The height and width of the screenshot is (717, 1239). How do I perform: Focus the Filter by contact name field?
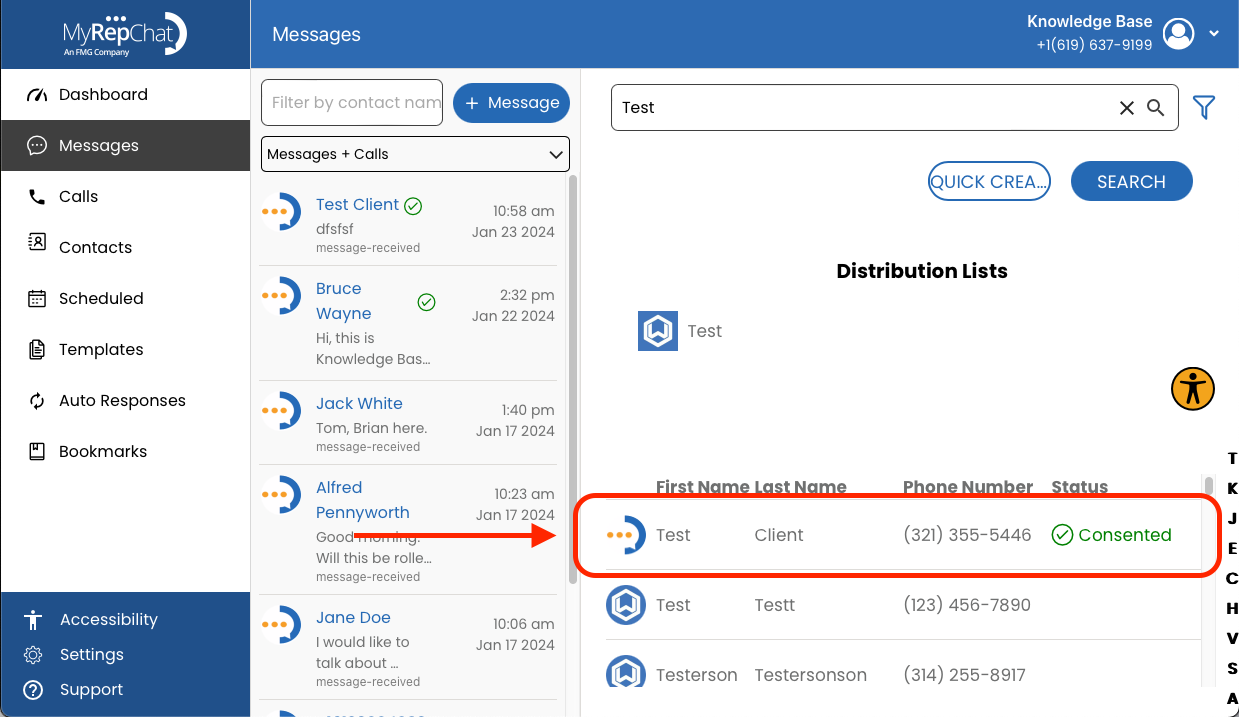352,103
